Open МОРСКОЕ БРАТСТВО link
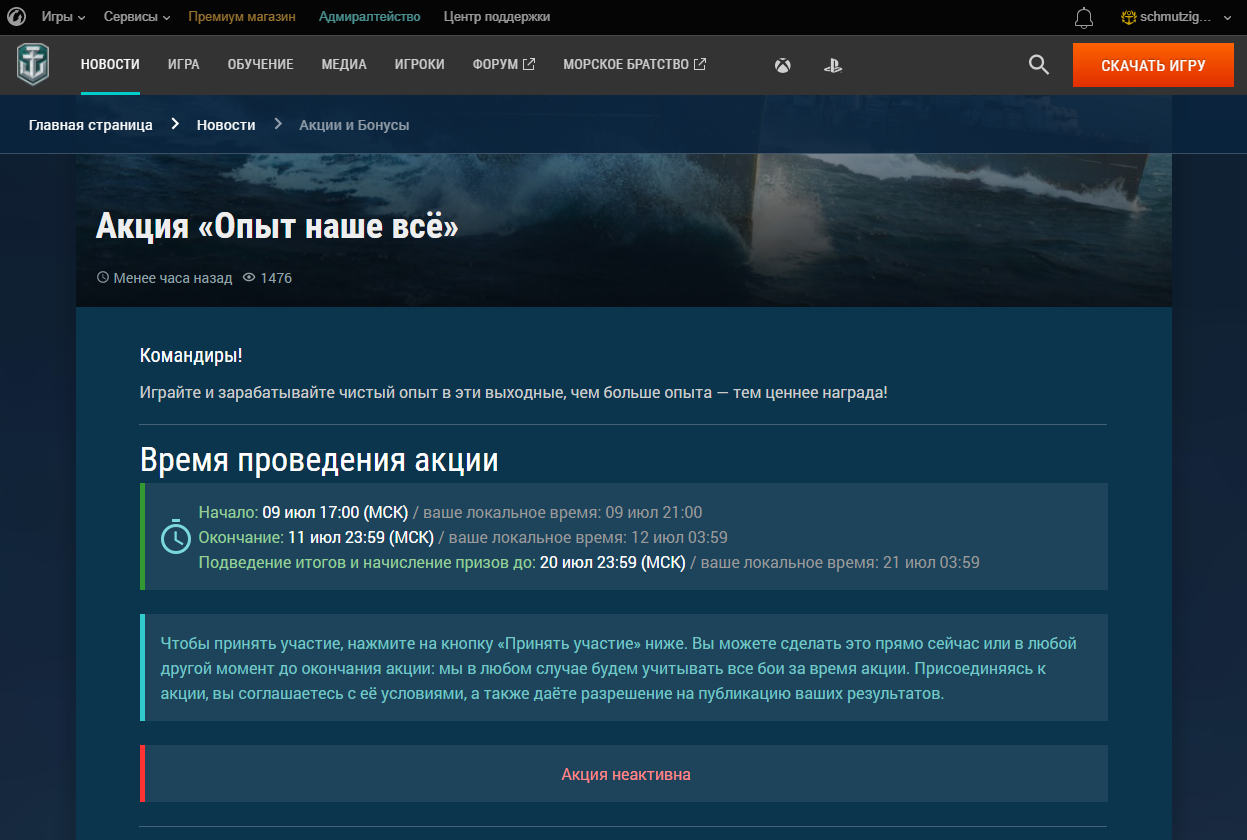 pyautogui.click(x=635, y=65)
